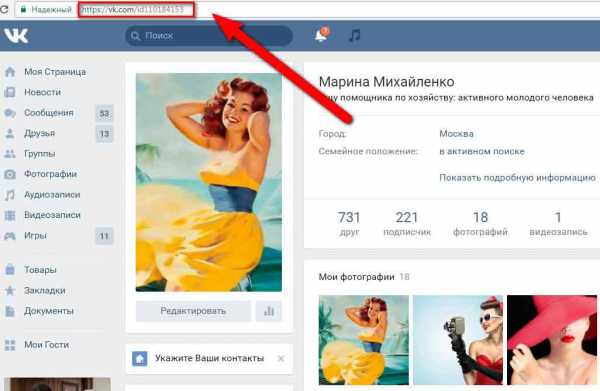This screenshot has width=600, height=391.
Task: Click the bag icon beside Товары
Action: (x=10, y=270)
